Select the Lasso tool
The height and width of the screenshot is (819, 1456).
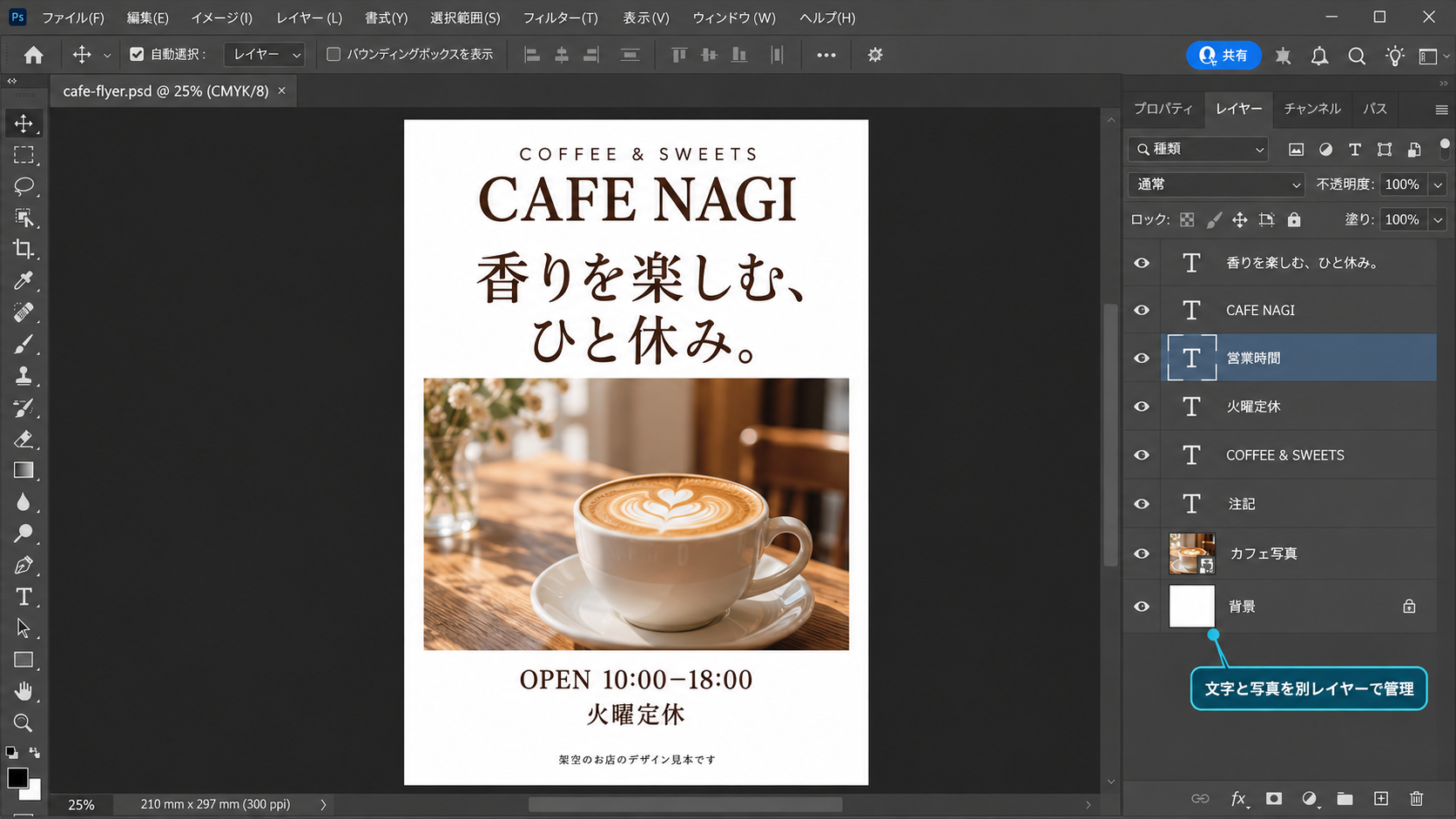(x=24, y=186)
